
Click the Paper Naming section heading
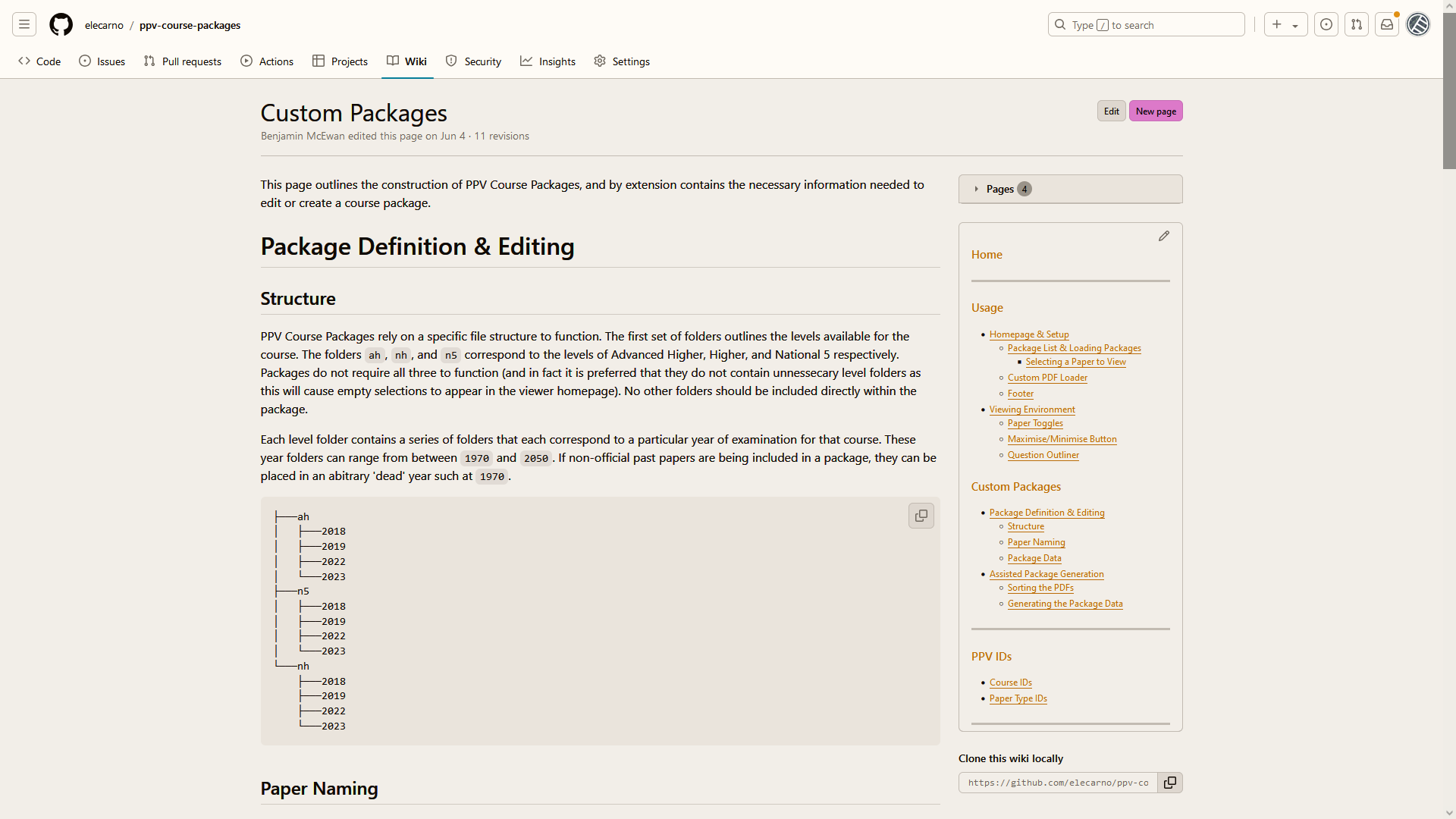tap(319, 789)
